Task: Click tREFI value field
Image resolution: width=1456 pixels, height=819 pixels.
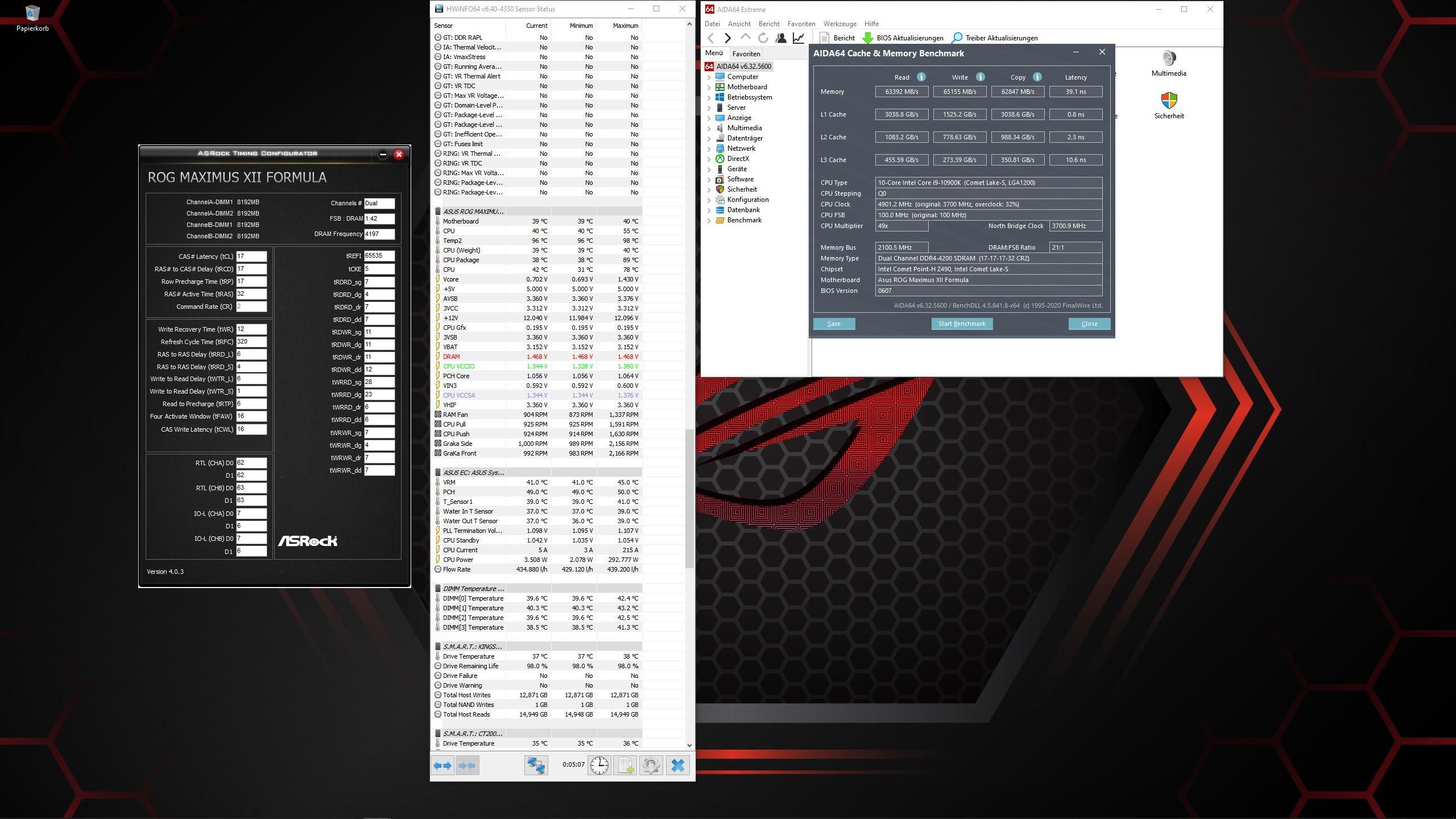Action: (x=379, y=256)
